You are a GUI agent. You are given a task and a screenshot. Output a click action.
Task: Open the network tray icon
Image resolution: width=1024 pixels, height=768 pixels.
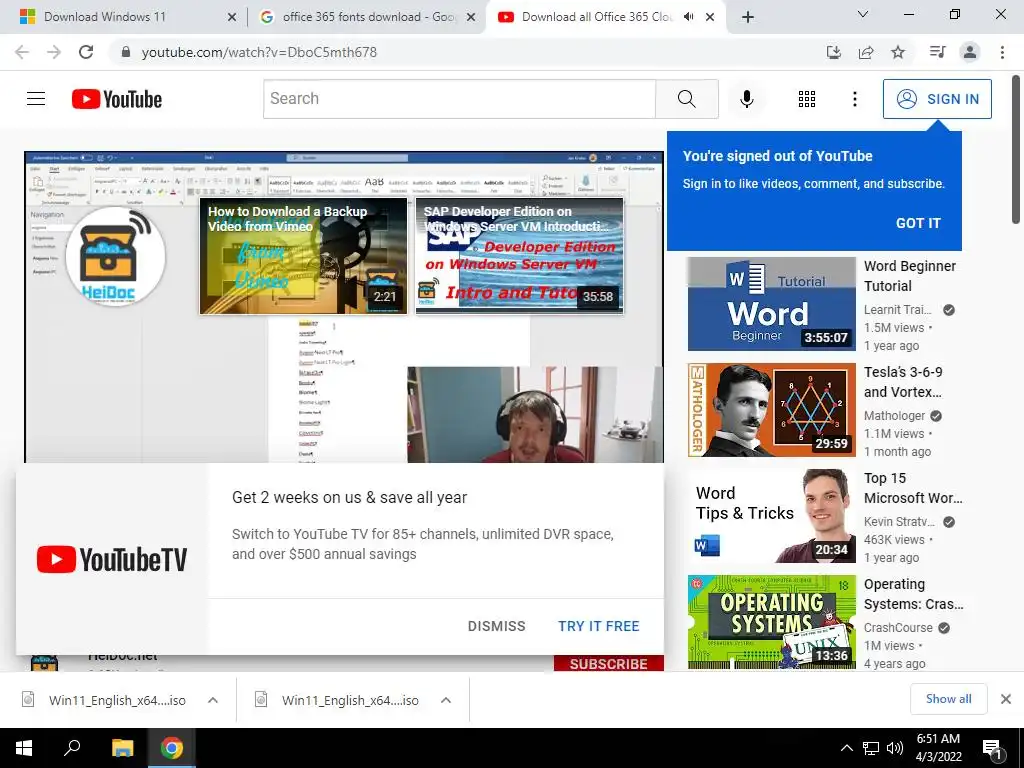[x=871, y=748]
